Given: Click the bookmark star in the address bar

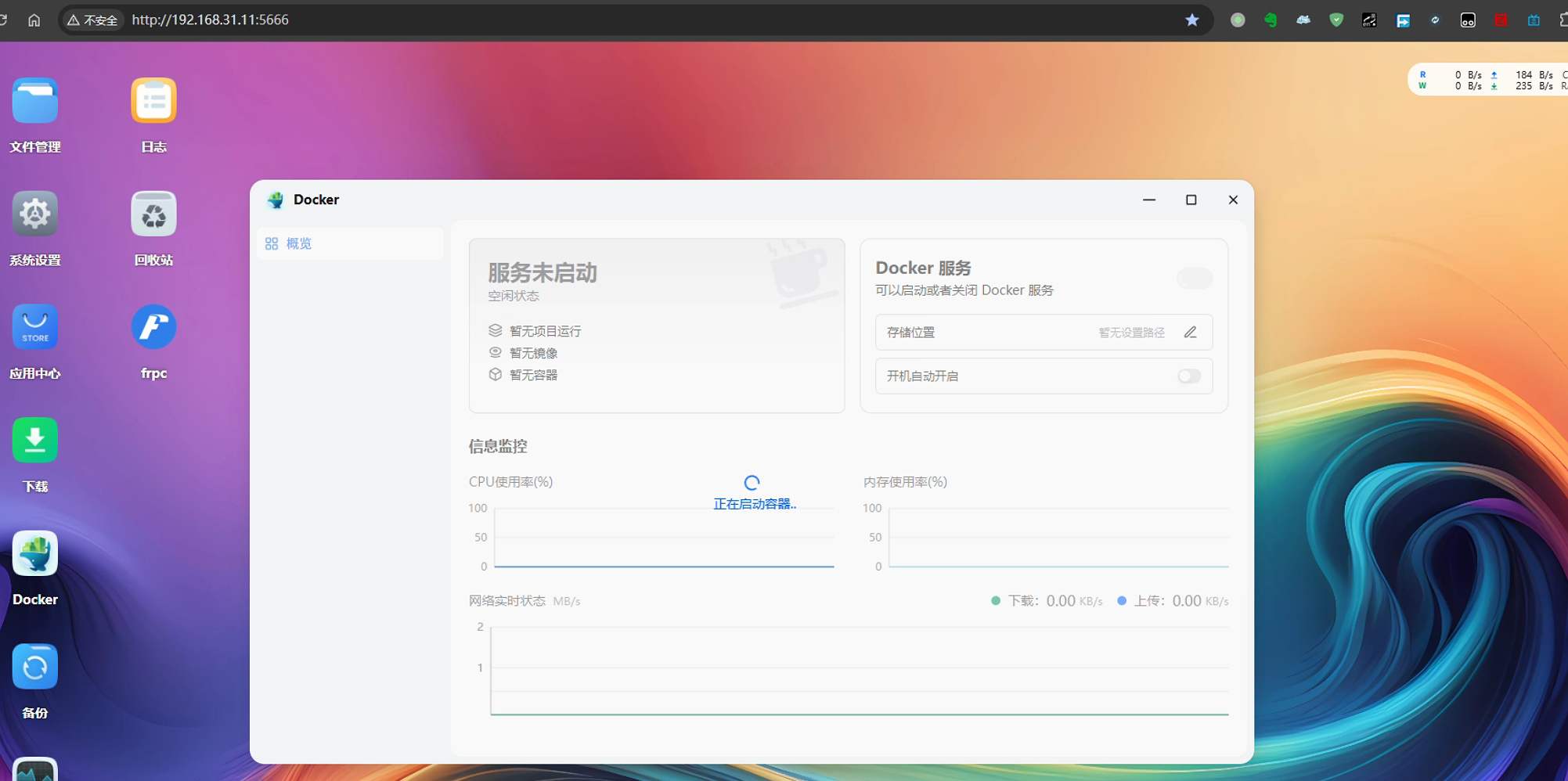Looking at the screenshot, I should (x=1191, y=20).
